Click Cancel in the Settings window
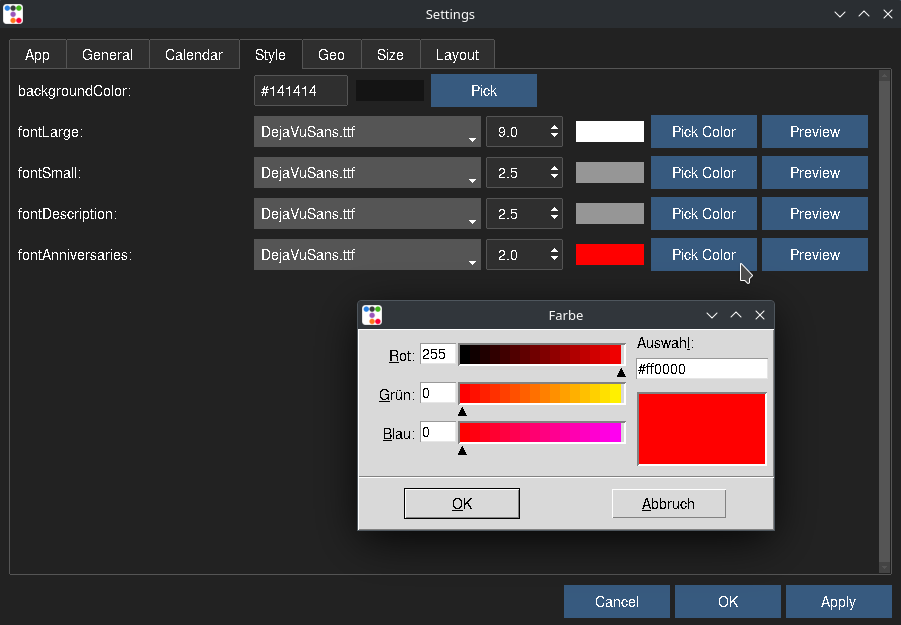Viewport: 901px width, 625px height. [617, 601]
